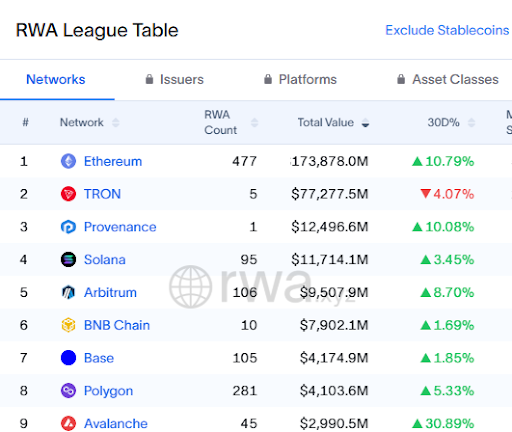The image size is (512, 432).
Task: Switch to the Networks tab
Action: click(x=56, y=79)
